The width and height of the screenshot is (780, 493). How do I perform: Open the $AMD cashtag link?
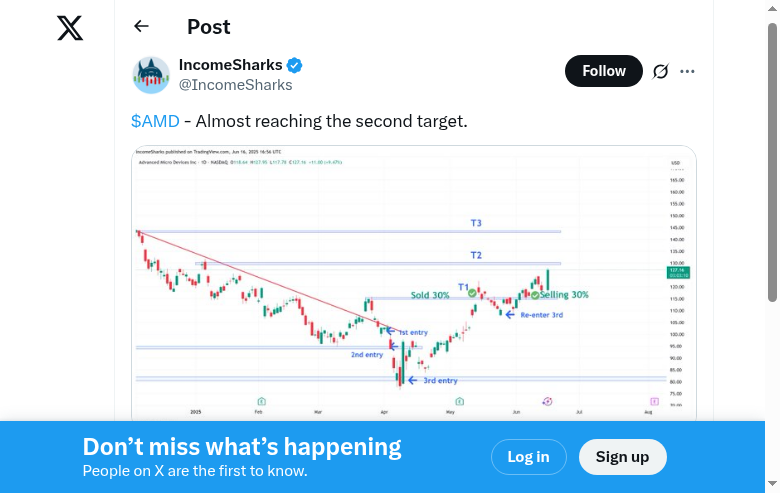click(x=155, y=121)
